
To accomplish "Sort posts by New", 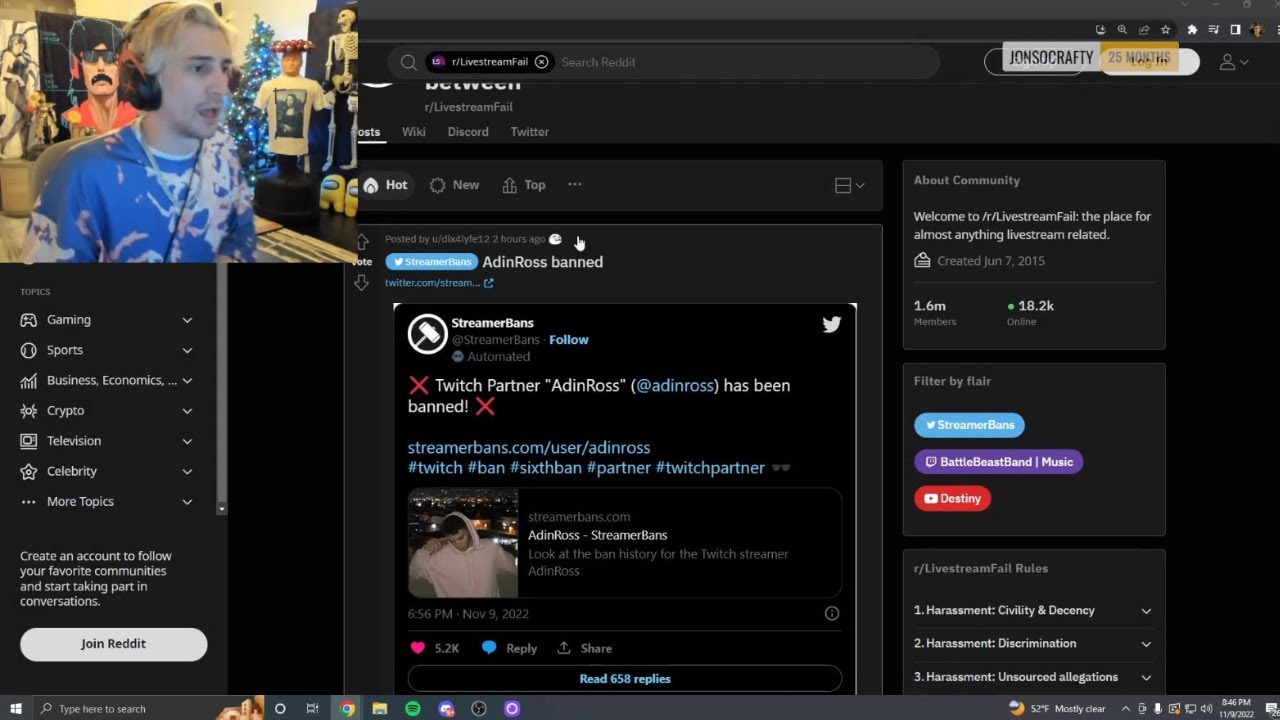I will pyautogui.click(x=454, y=185).
